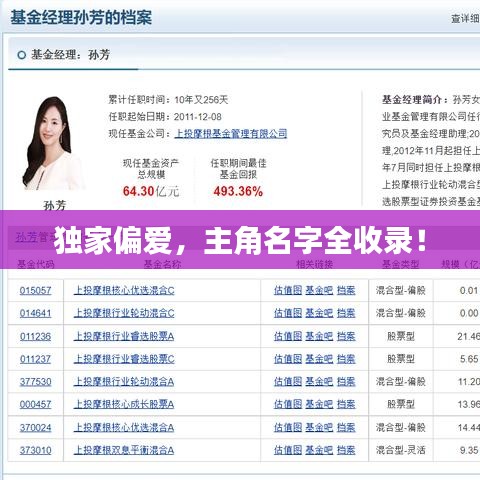Click the 21.46 scale value cell
Screen dimensions: 480x480
click(x=468, y=336)
